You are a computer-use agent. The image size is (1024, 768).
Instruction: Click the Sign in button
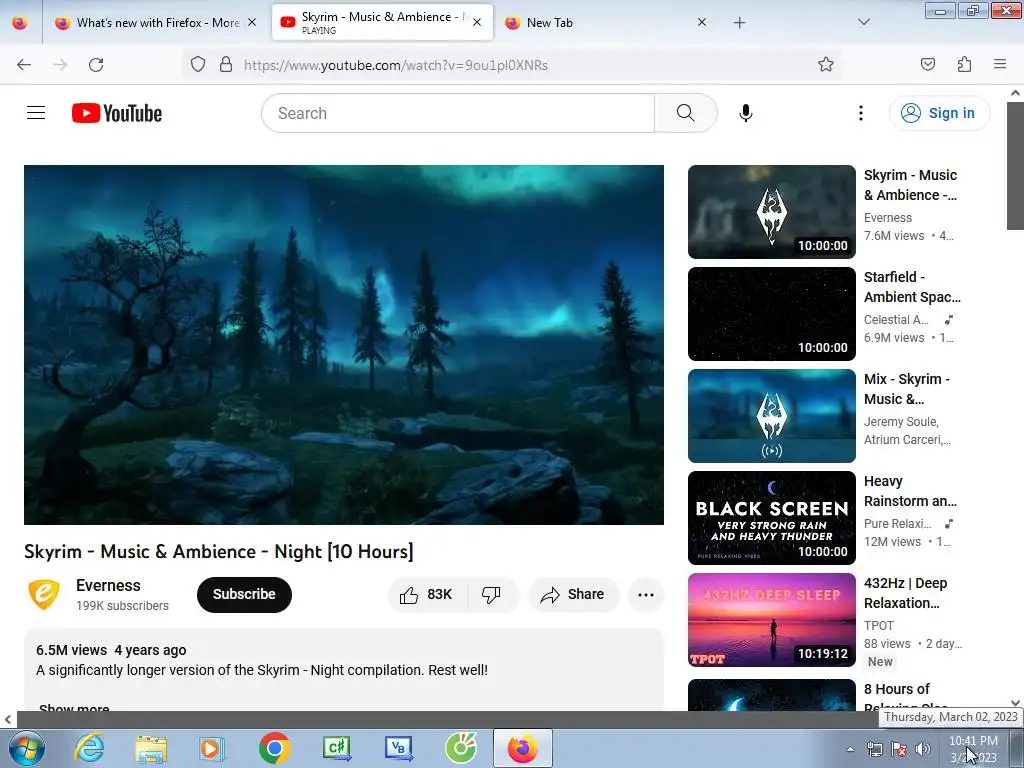coord(939,113)
